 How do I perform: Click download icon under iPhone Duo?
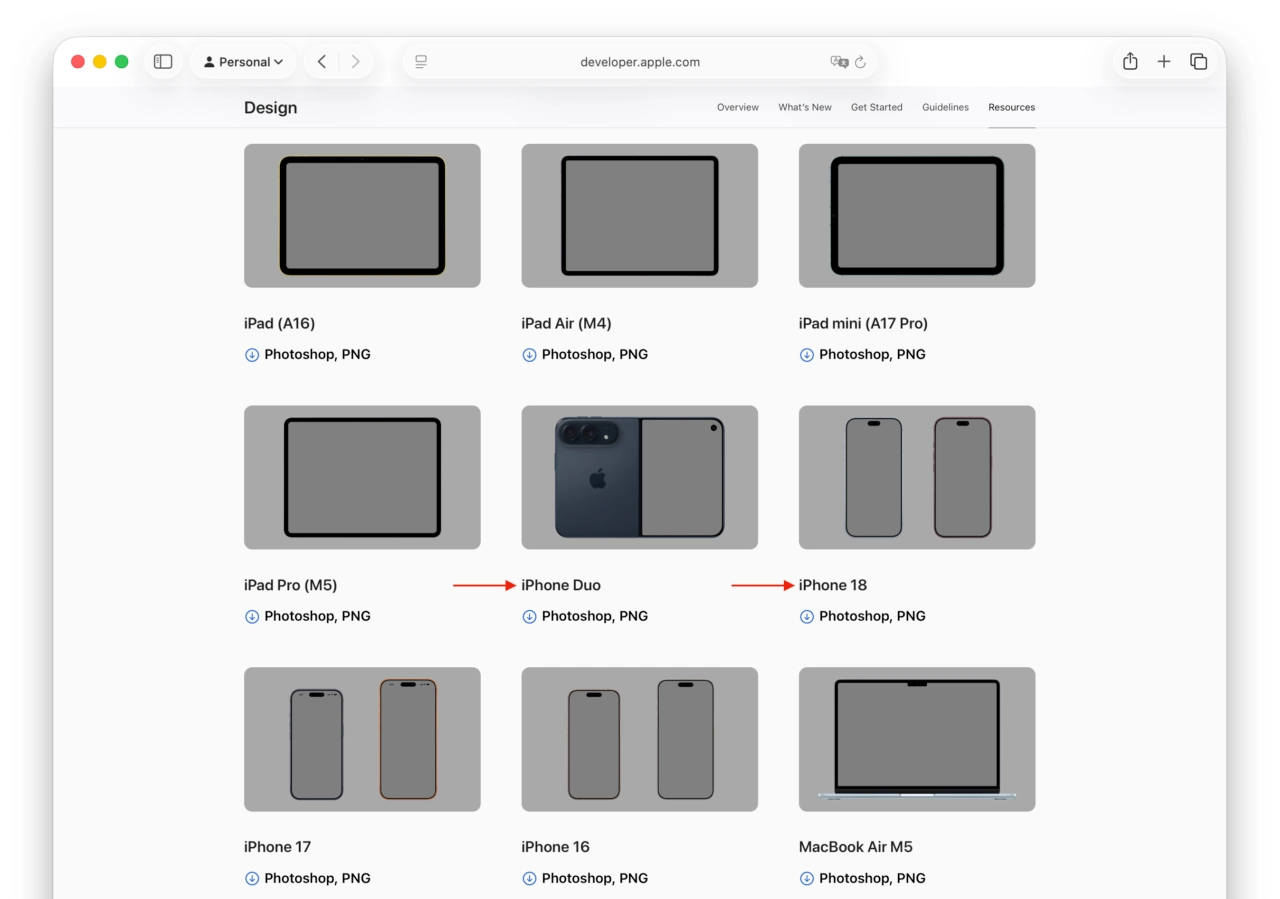click(x=529, y=617)
